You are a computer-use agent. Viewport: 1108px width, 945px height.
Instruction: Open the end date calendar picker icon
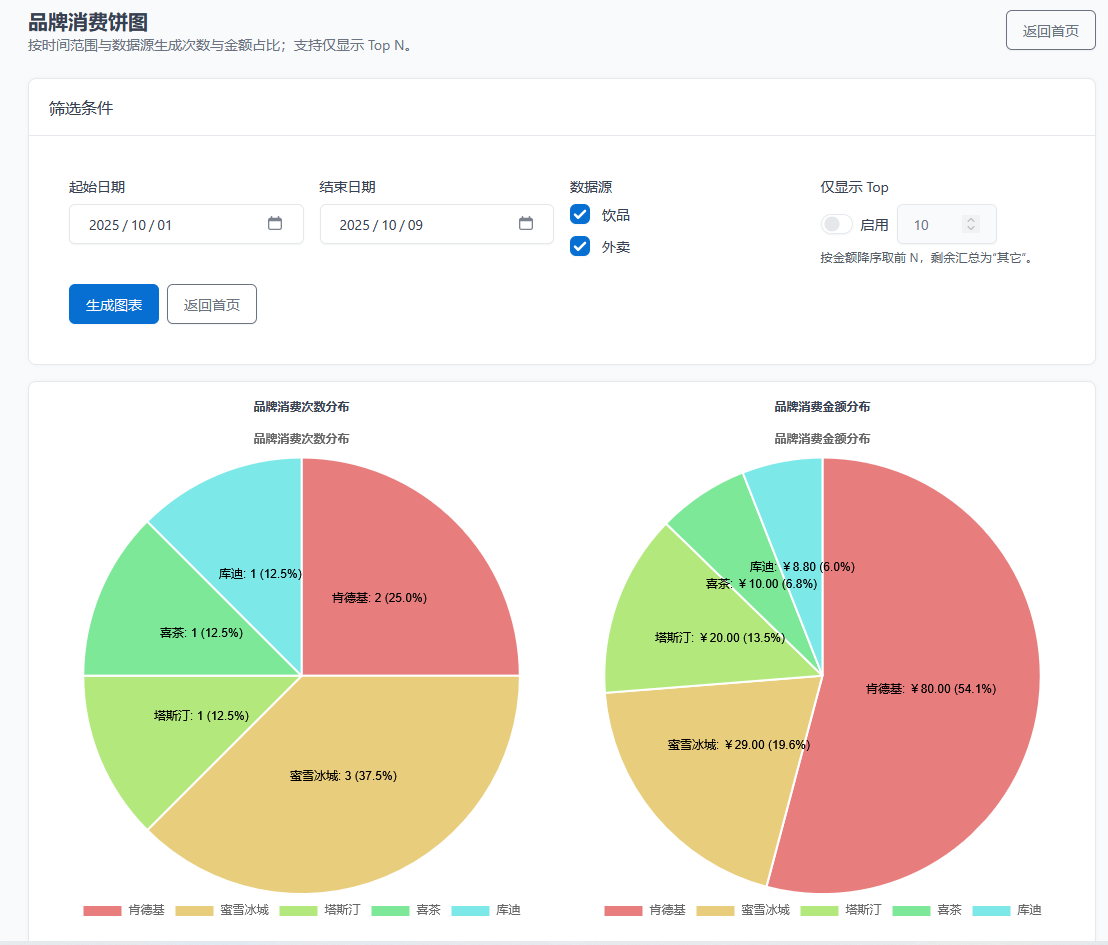[x=526, y=224]
